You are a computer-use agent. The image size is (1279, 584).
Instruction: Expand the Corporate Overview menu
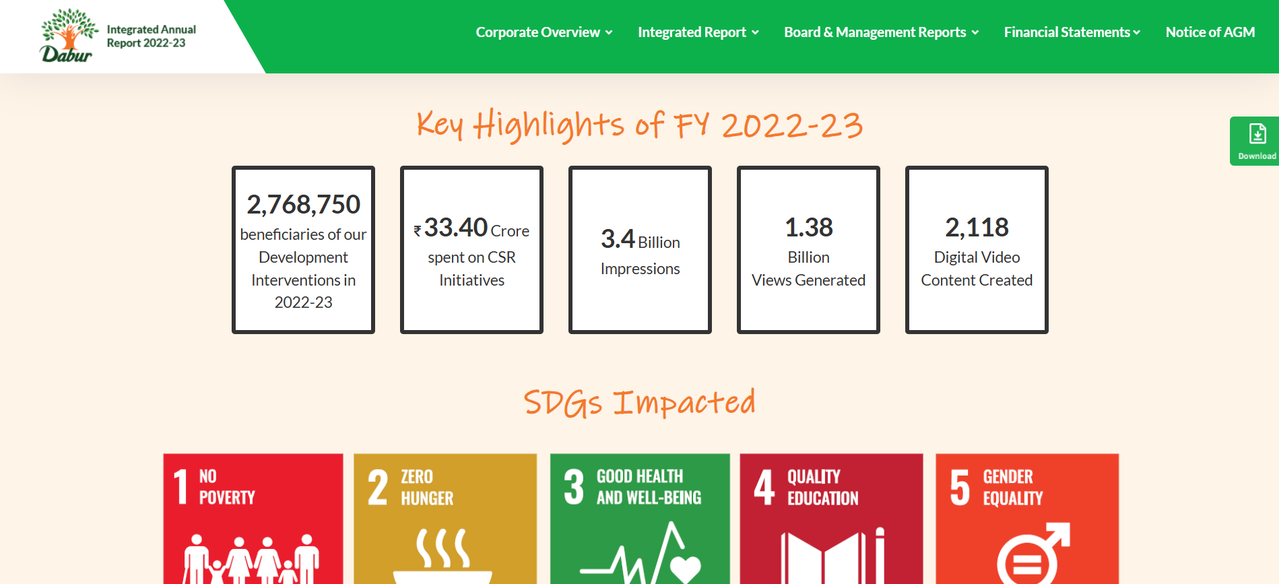pos(544,32)
